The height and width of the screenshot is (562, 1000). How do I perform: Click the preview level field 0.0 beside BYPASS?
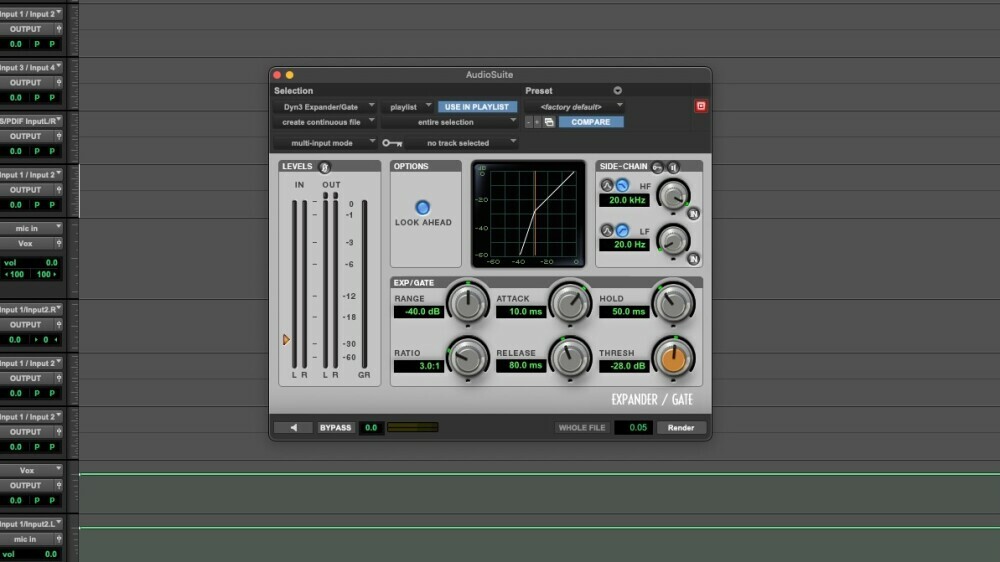pyautogui.click(x=371, y=427)
